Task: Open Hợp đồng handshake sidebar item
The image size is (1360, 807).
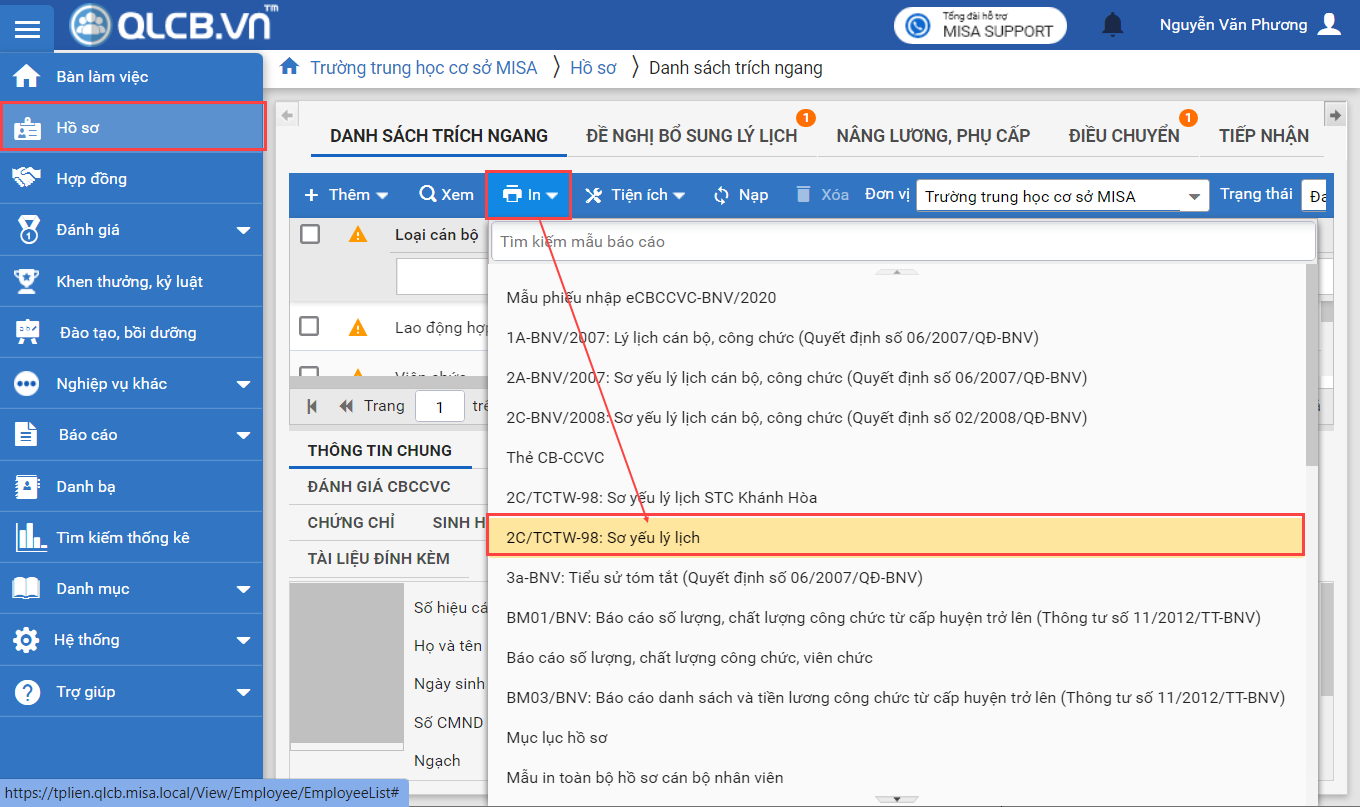Action: coord(26,178)
